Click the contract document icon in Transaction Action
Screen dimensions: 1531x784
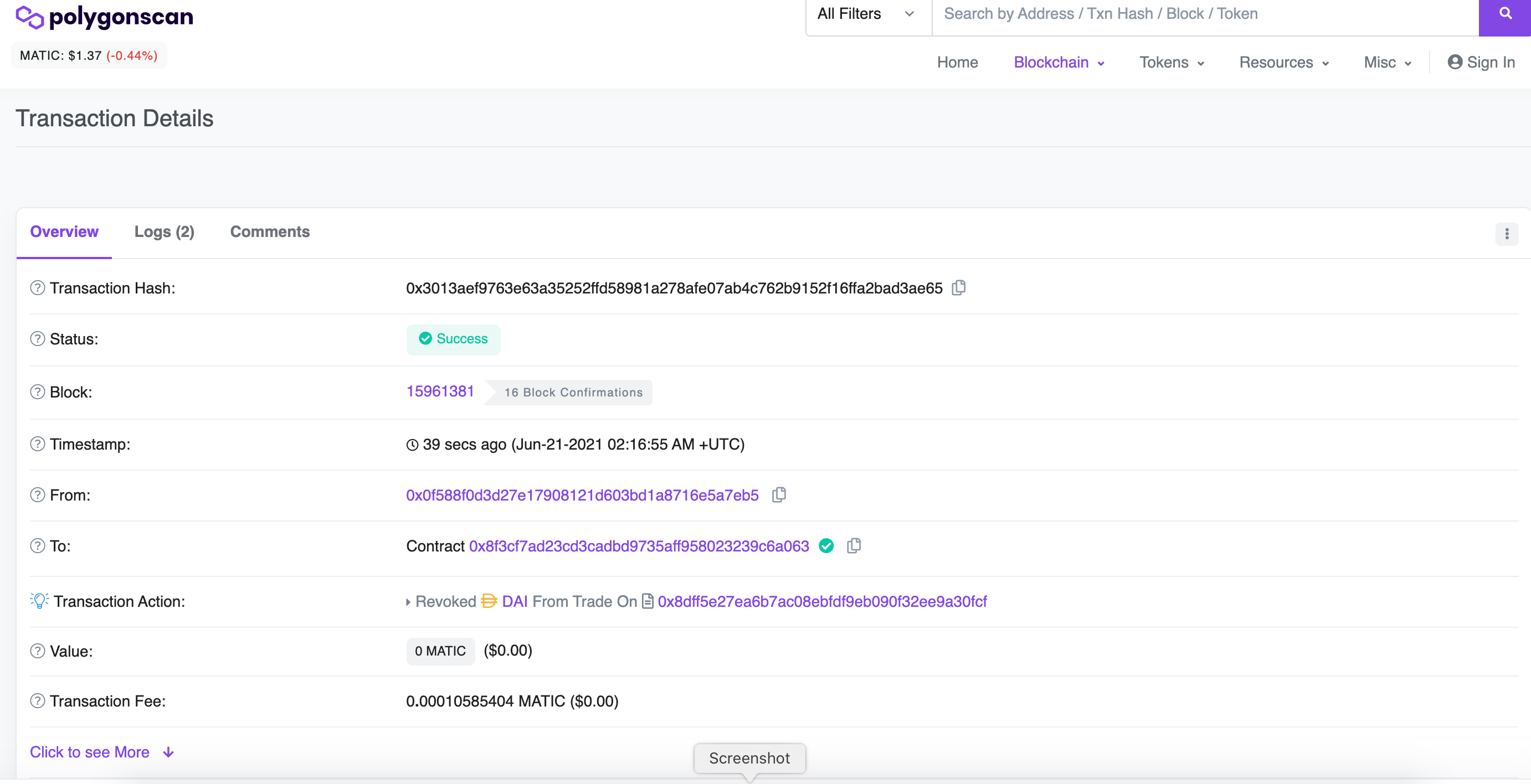648,601
